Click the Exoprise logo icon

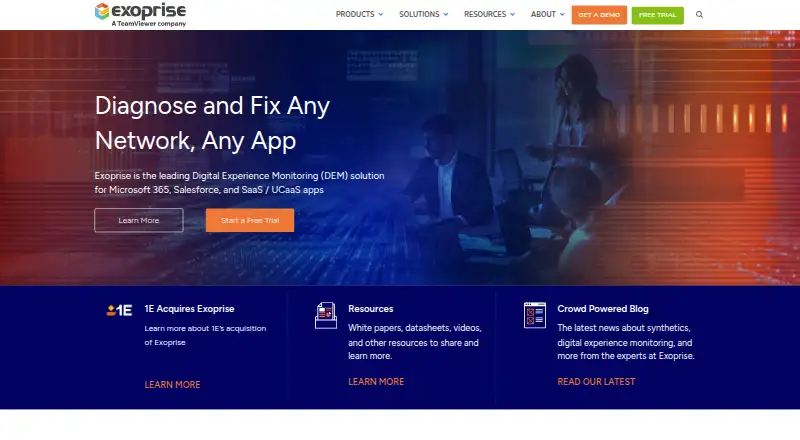[102, 11]
